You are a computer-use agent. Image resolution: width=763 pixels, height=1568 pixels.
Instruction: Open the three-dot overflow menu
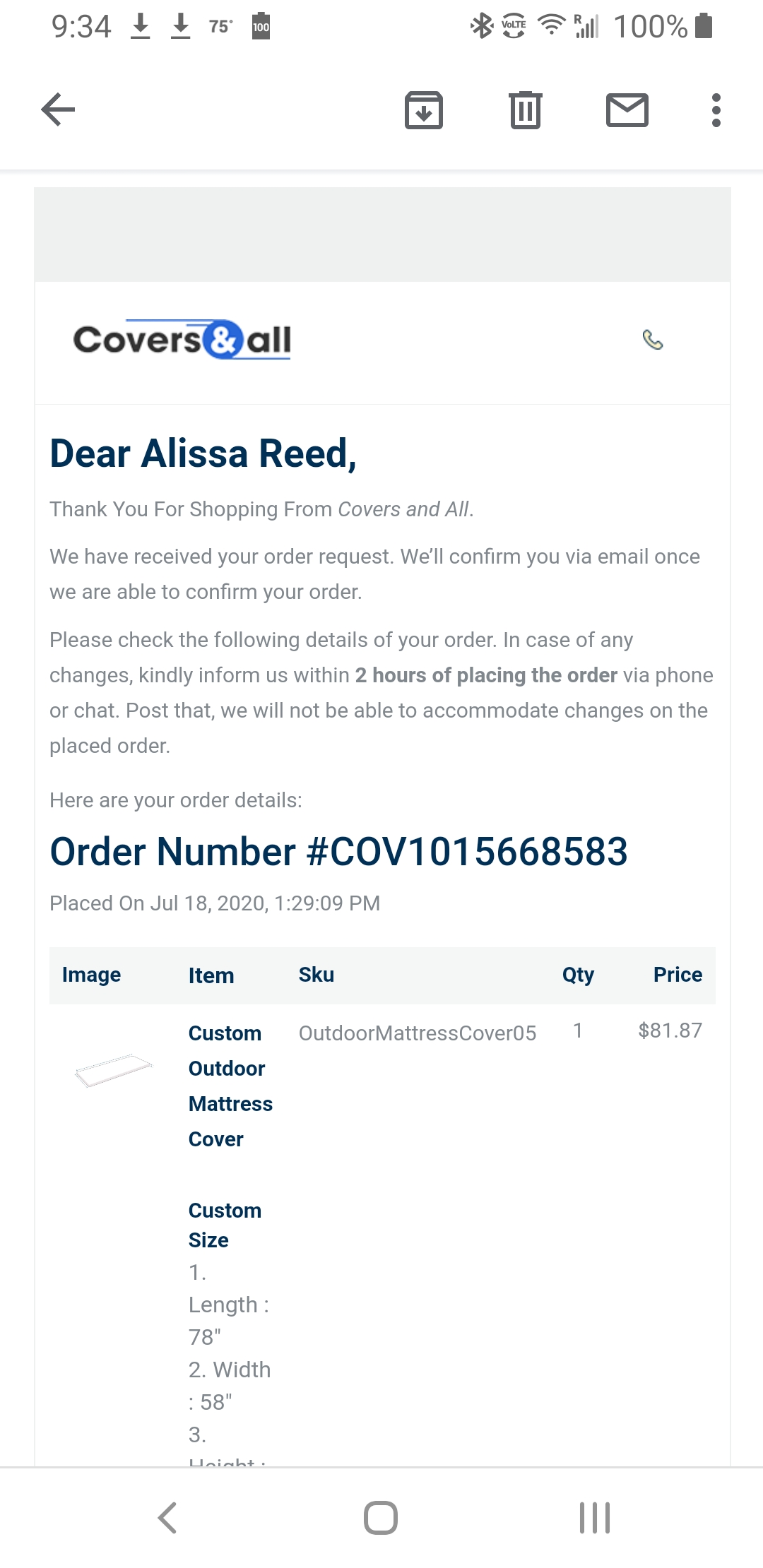click(716, 110)
